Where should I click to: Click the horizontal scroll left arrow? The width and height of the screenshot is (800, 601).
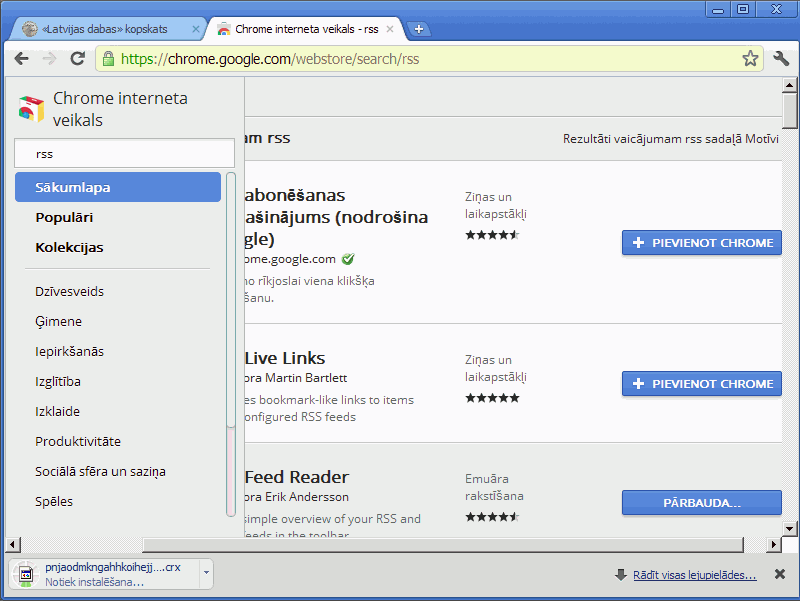pyautogui.click(x=13, y=544)
